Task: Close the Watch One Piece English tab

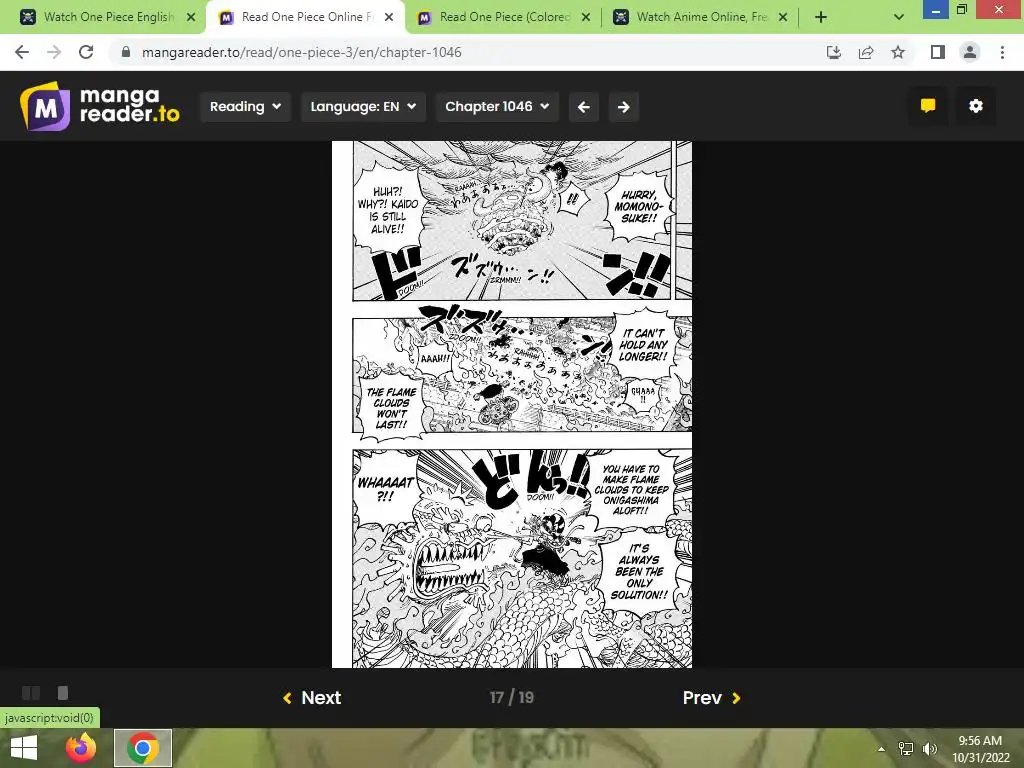Action: pyautogui.click(x=191, y=17)
